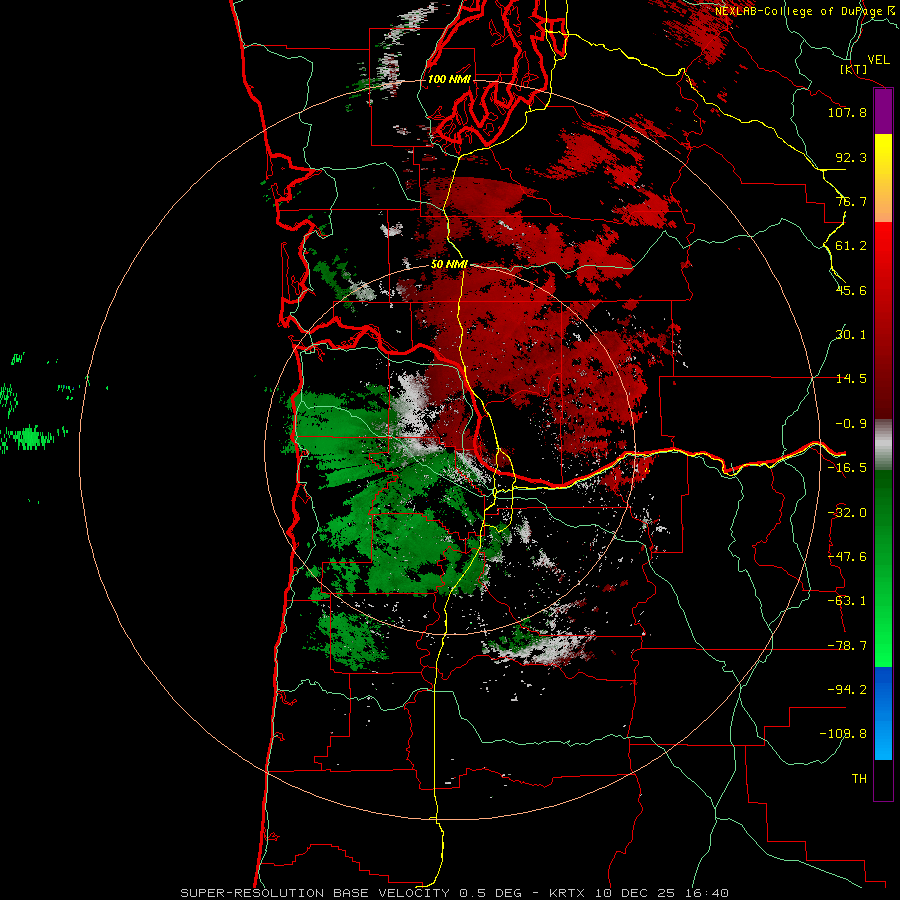Click the 14.5 velocity scale value
Image resolution: width=900 pixels, height=900 pixels.
(851, 379)
